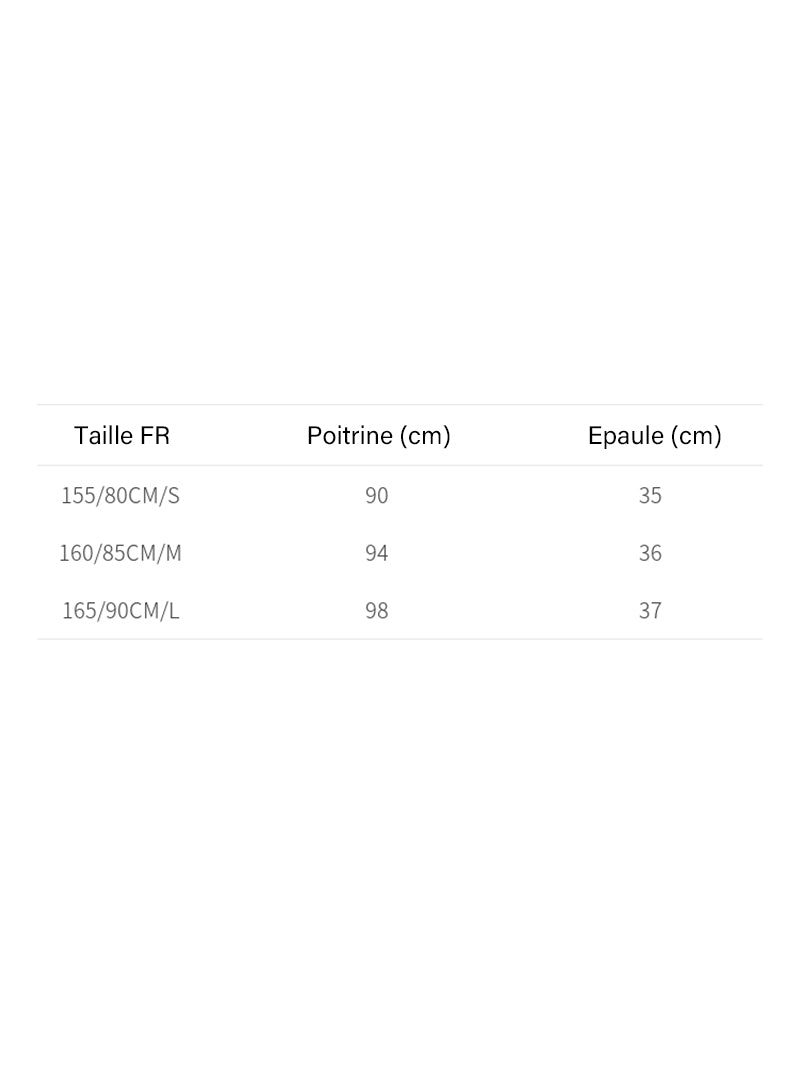Viewport: 800px width, 1065px height.
Task: Click the FR text in first header
Action: [155, 435]
